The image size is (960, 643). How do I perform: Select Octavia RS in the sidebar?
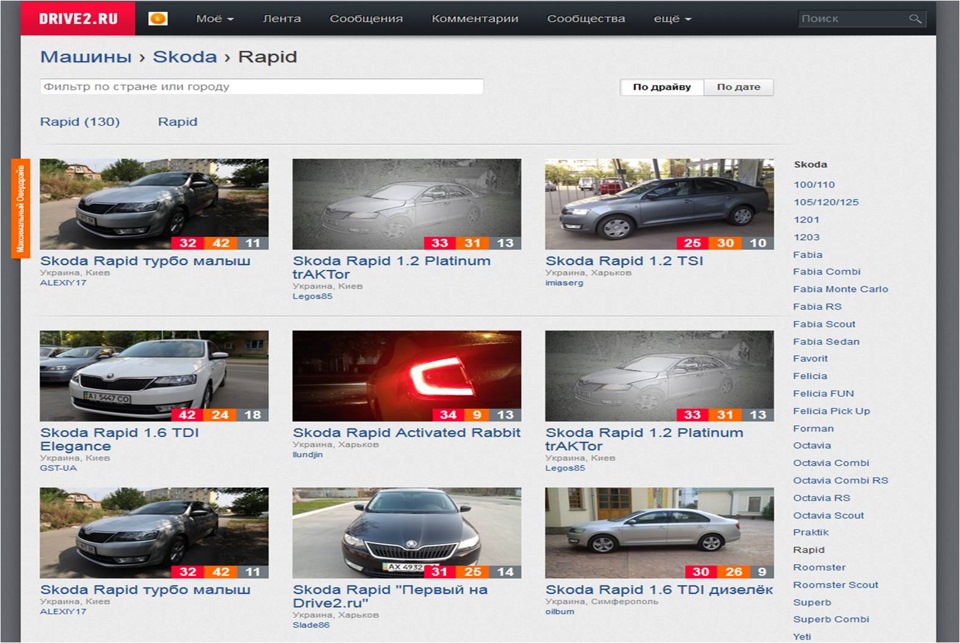(x=822, y=498)
